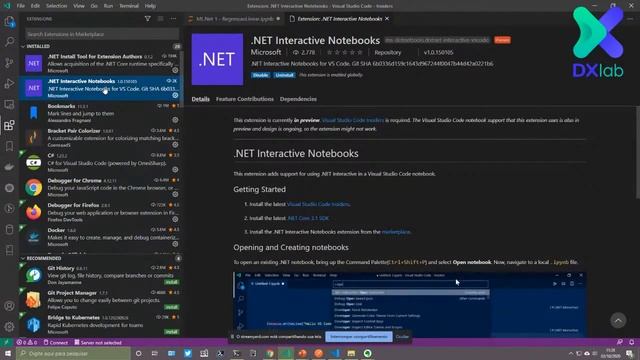640x360 pixels.
Task: Click the Disable button for the extension
Action: pos(260,75)
